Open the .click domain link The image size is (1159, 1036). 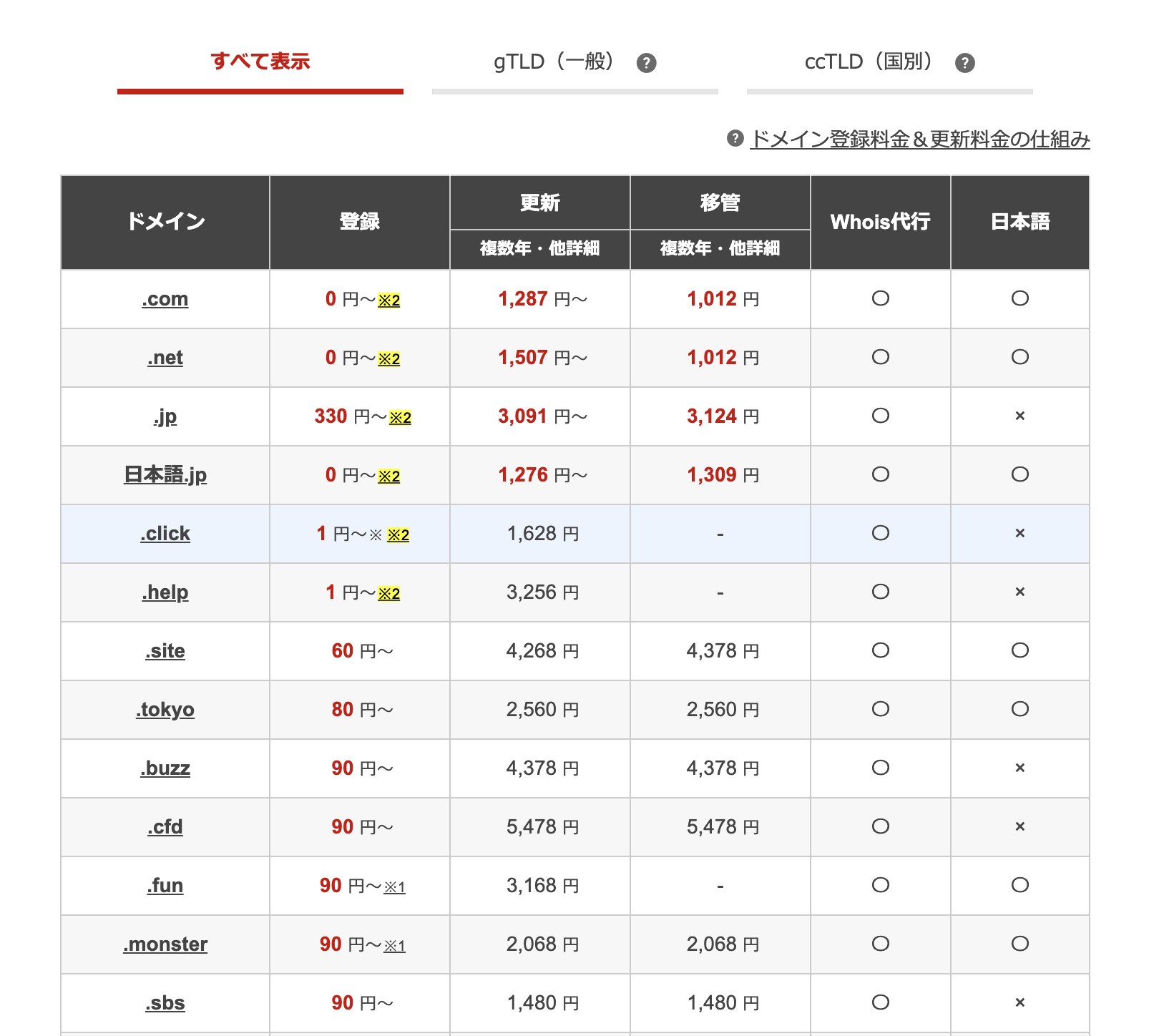click(x=165, y=534)
